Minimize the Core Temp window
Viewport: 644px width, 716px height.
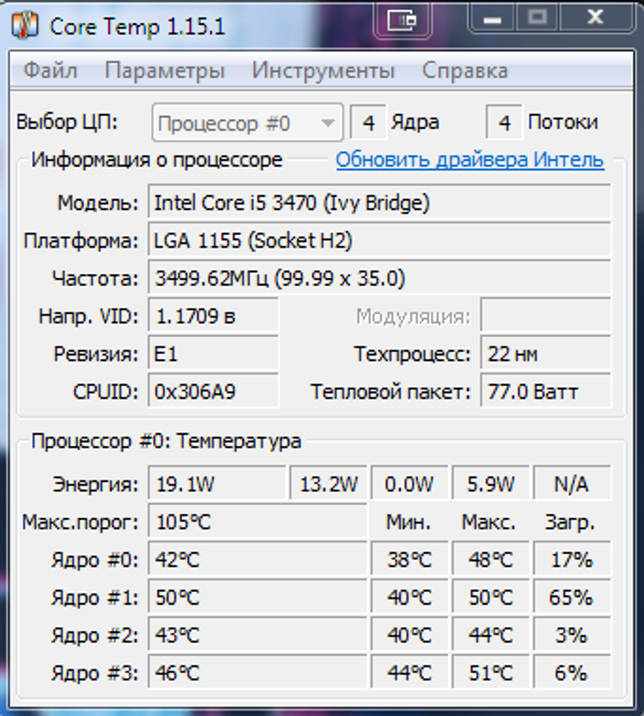pos(492,19)
